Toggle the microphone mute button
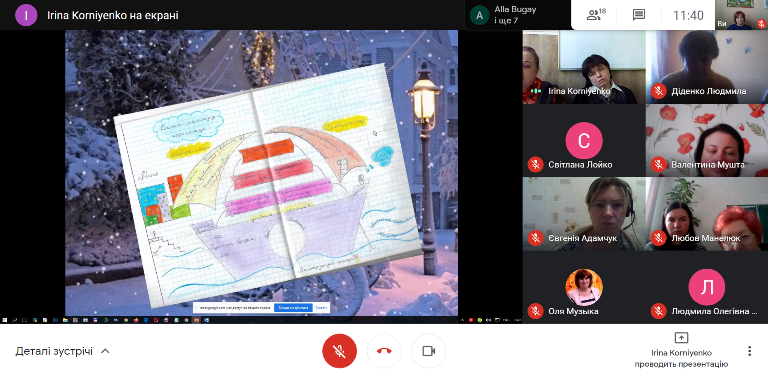The image size is (768, 378). [339, 351]
